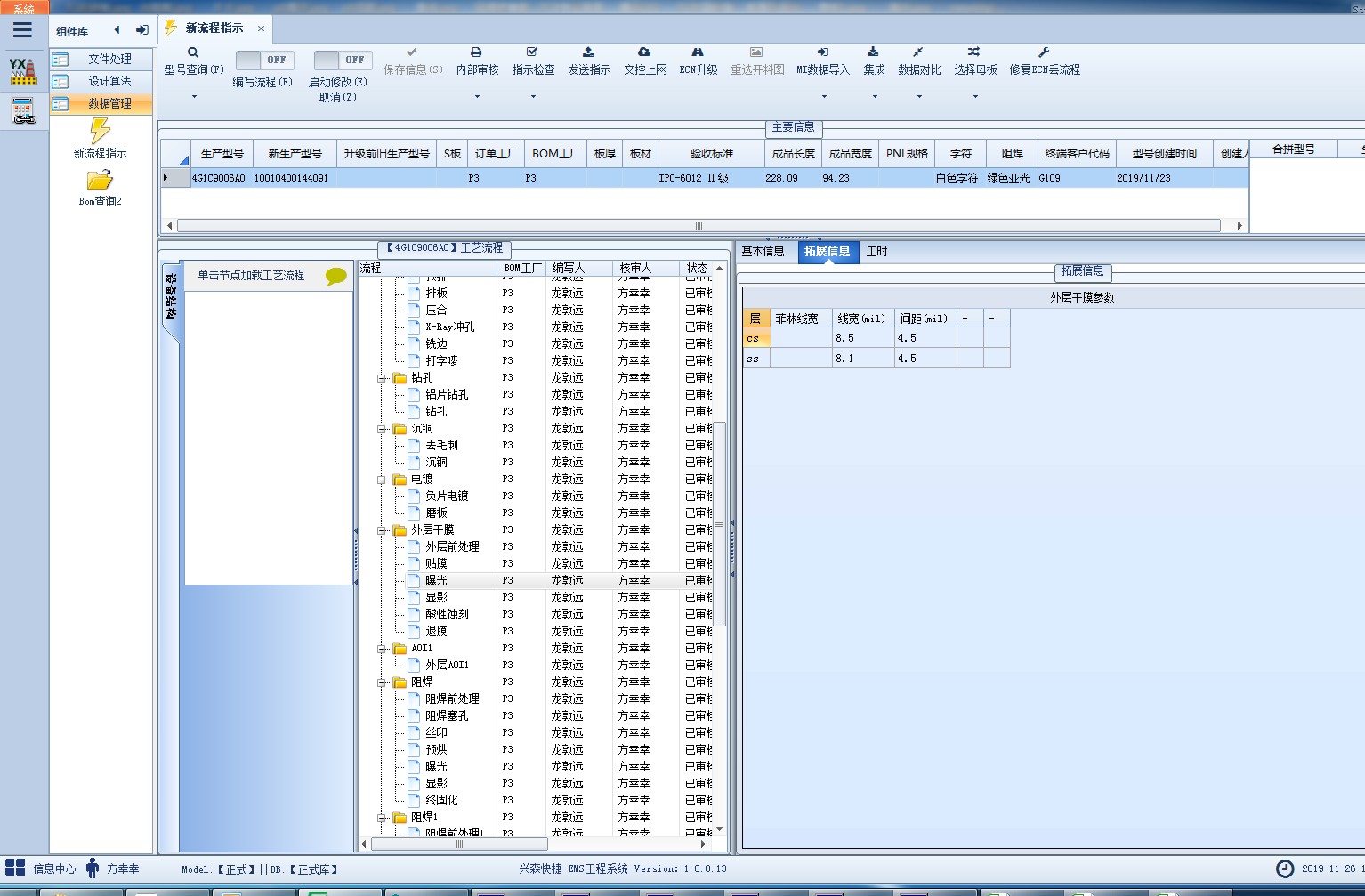The image size is (1365, 896).
Task: Click the 型号查询(F) search icon
Action: point(193,52)
